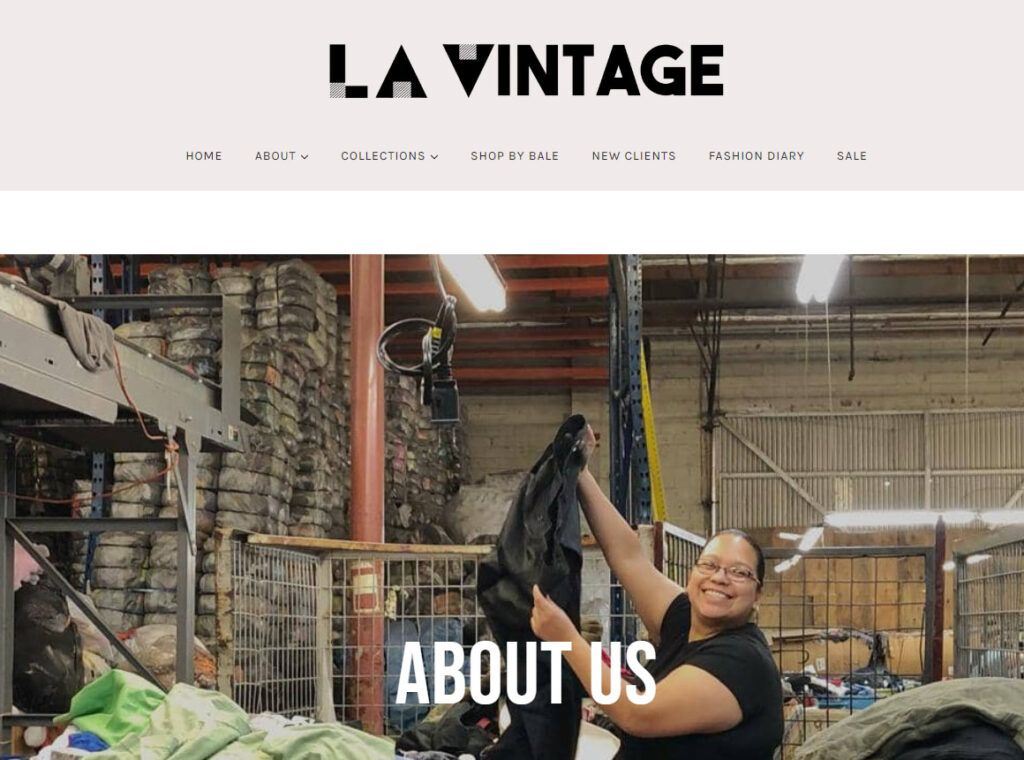Image resolution: width=1024 pixels, height=760 pixels.
Task: Visit the New Clients page
Action: click(x=633, y=156)
